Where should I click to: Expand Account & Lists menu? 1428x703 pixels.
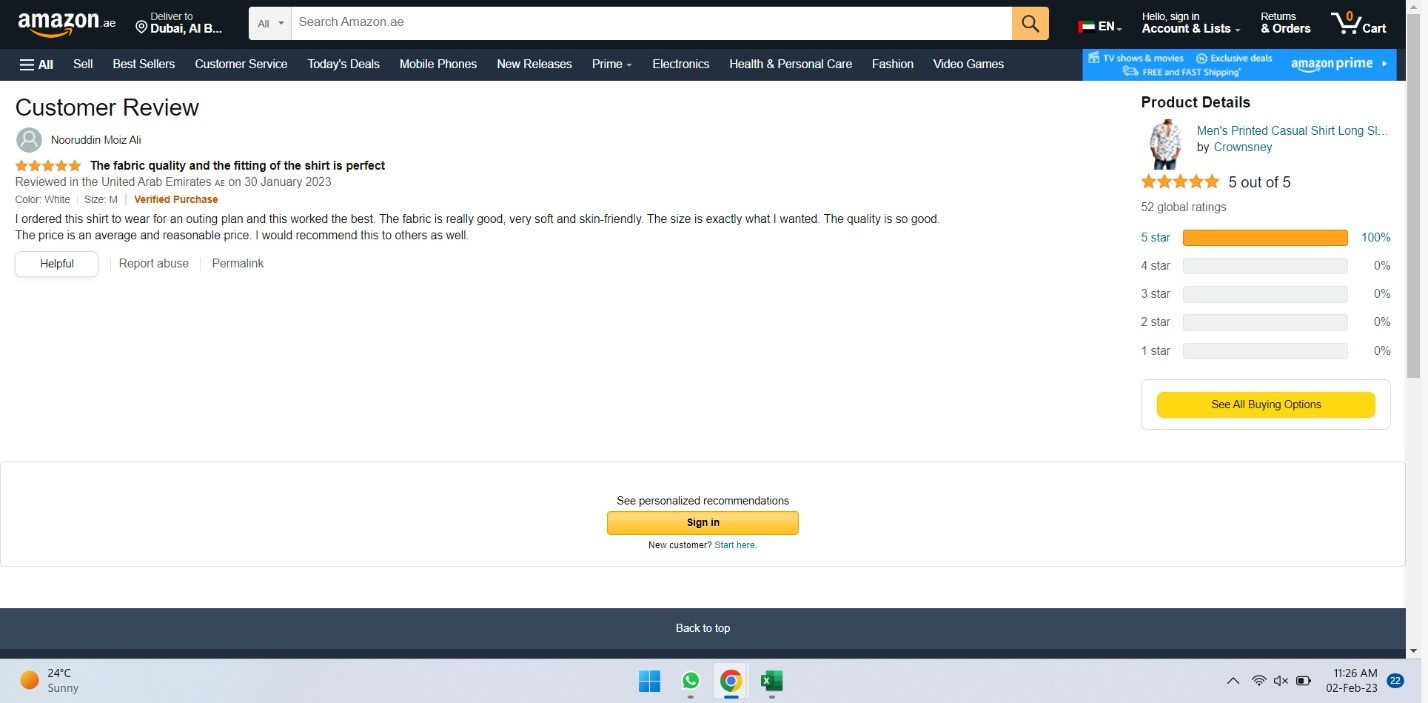tap(1190, 23)
